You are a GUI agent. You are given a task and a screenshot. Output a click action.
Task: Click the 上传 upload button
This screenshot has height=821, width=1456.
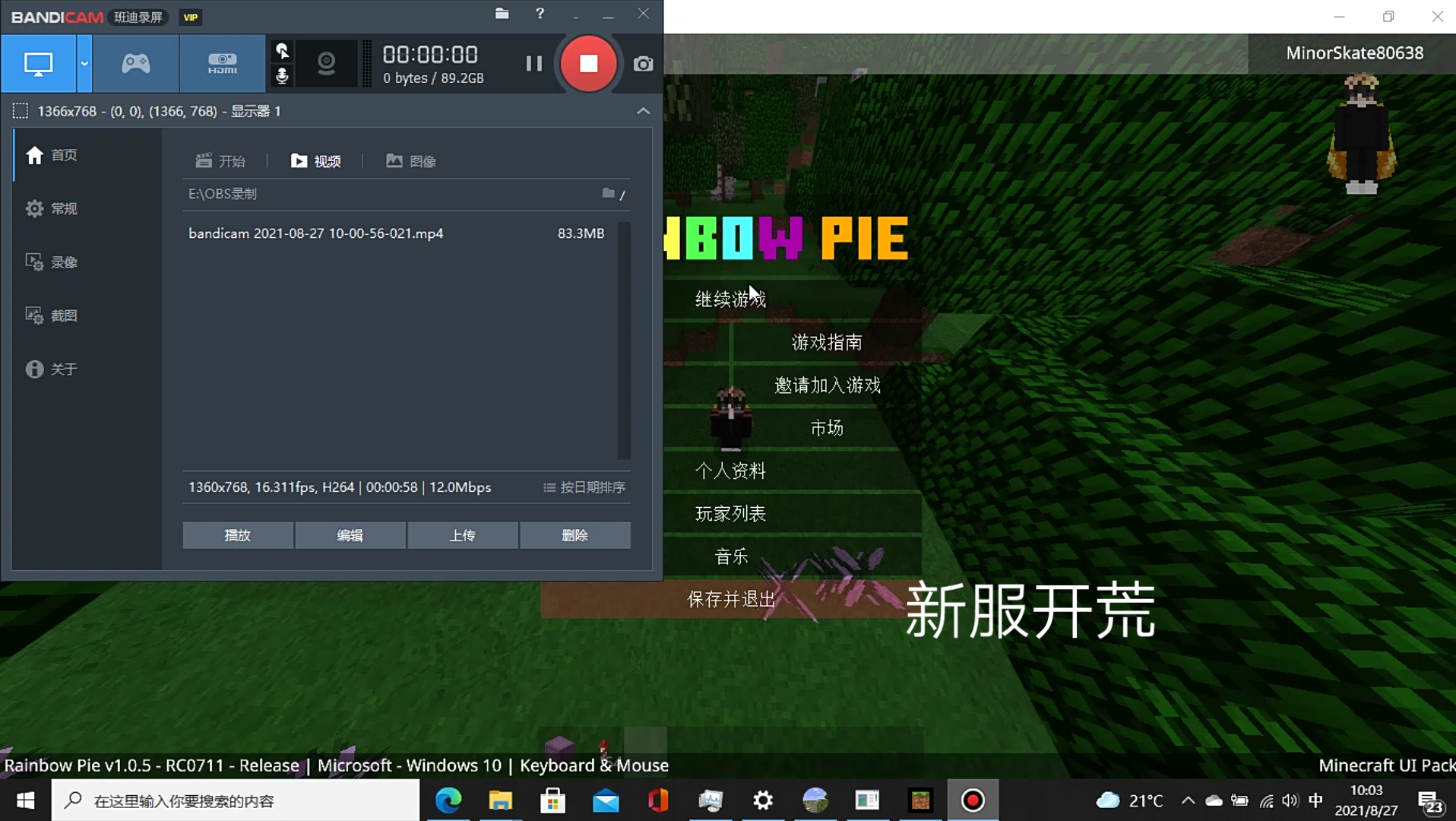click(463, 535)
